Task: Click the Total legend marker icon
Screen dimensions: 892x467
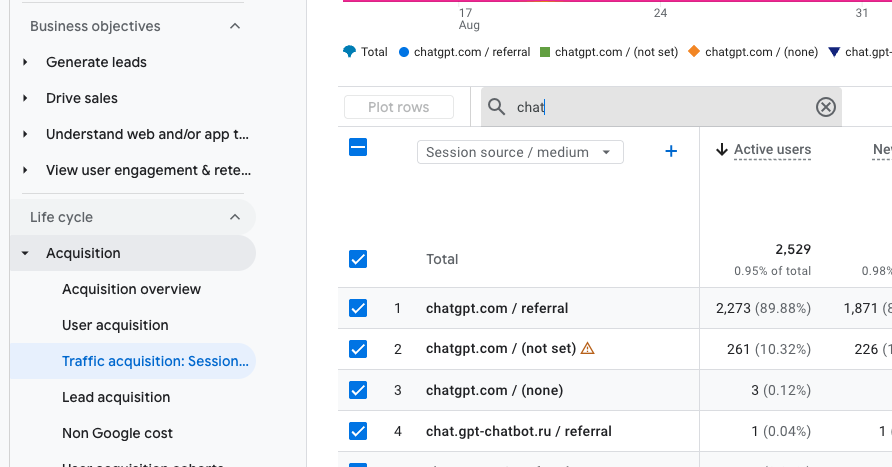Action: (349, 52)
